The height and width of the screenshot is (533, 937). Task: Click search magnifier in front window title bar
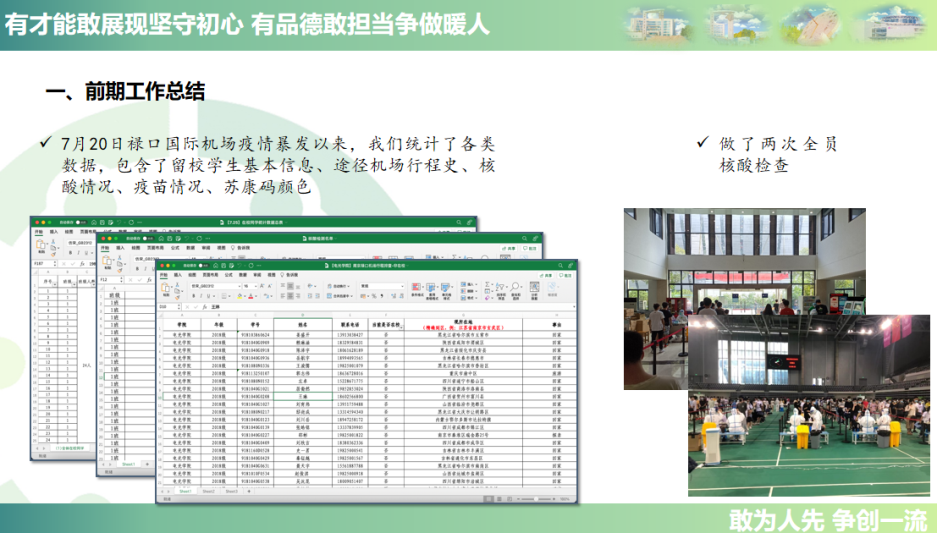(x=561, y=266)
